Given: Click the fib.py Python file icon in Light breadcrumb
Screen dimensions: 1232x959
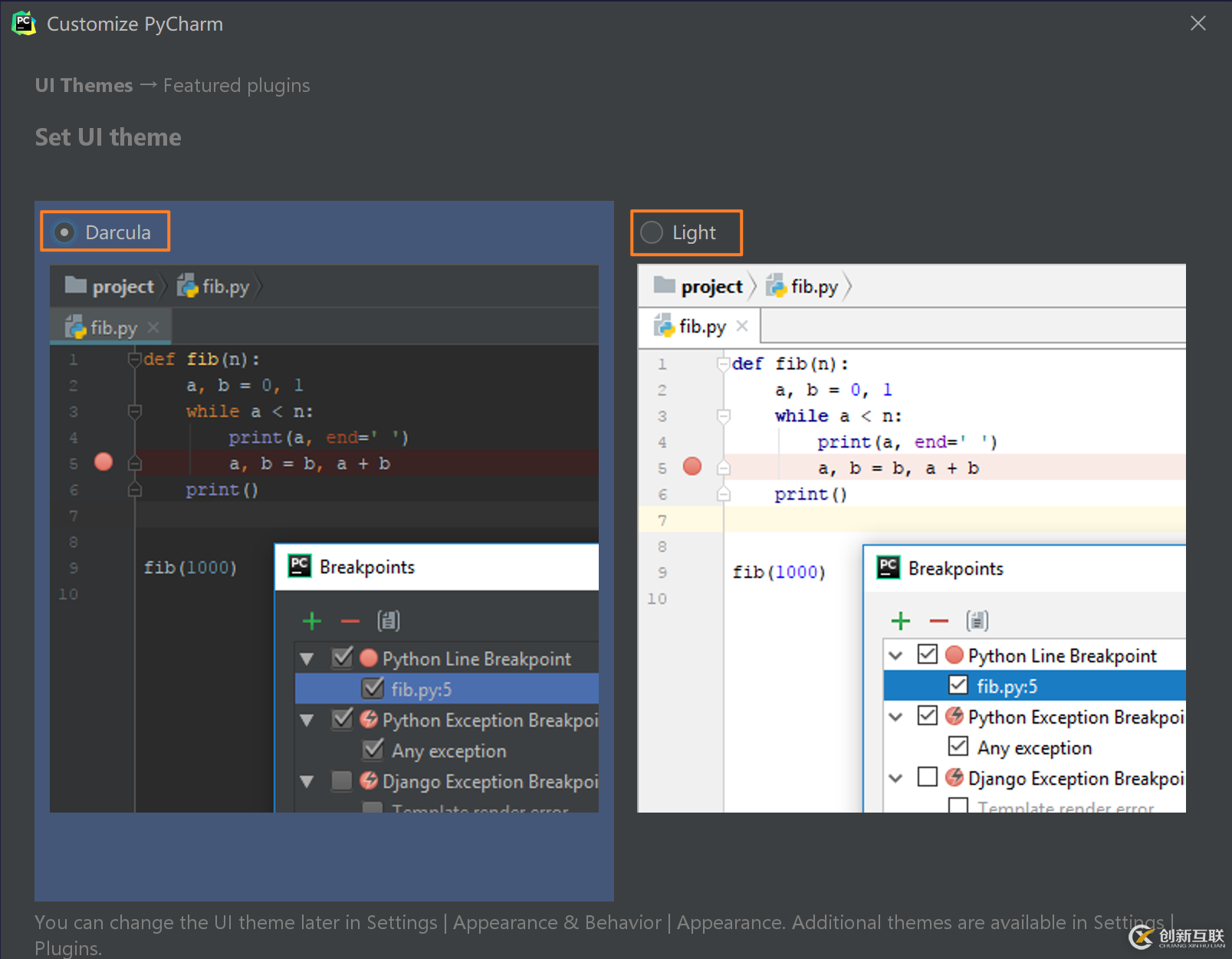Looking at the screenshot, I should point(777,286).
